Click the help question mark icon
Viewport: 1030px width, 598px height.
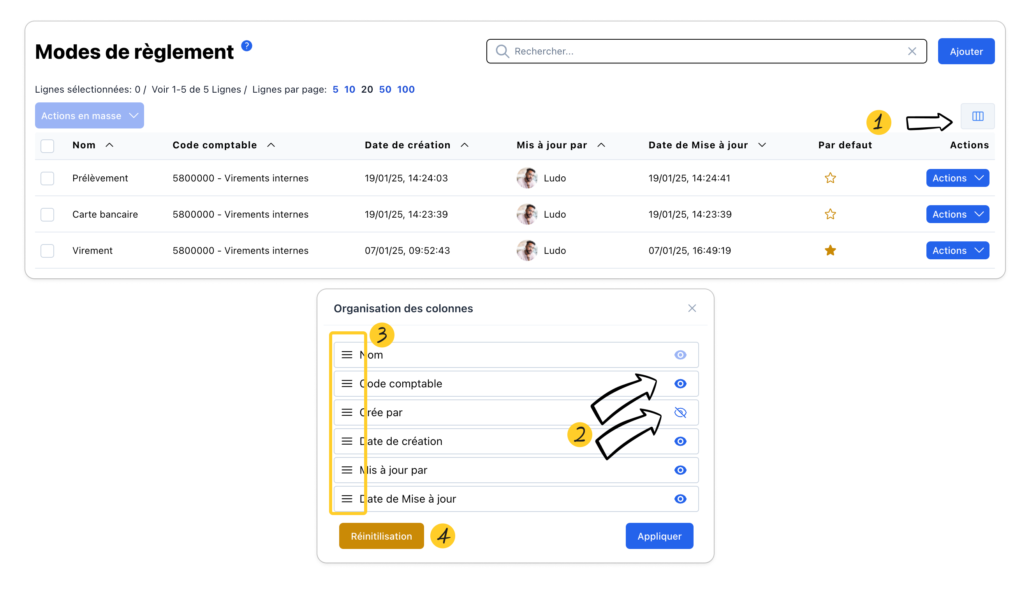[247, 45]
